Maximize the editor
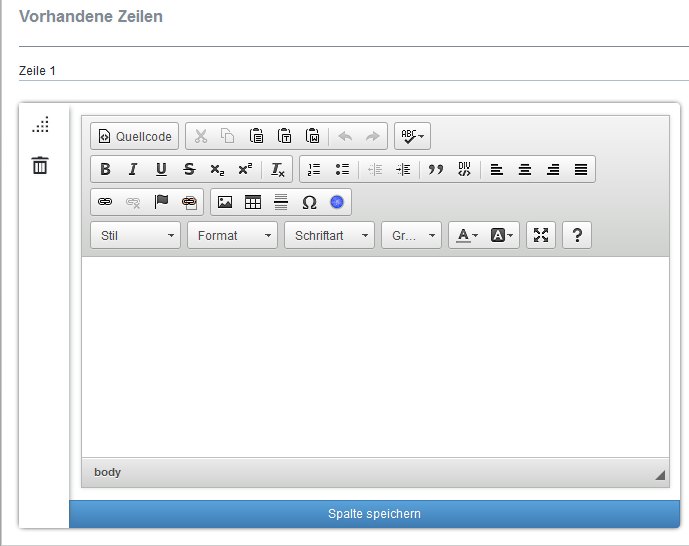The width and height of the screenshot is (689, 546). pyautogui.click(x=541, y=235)
